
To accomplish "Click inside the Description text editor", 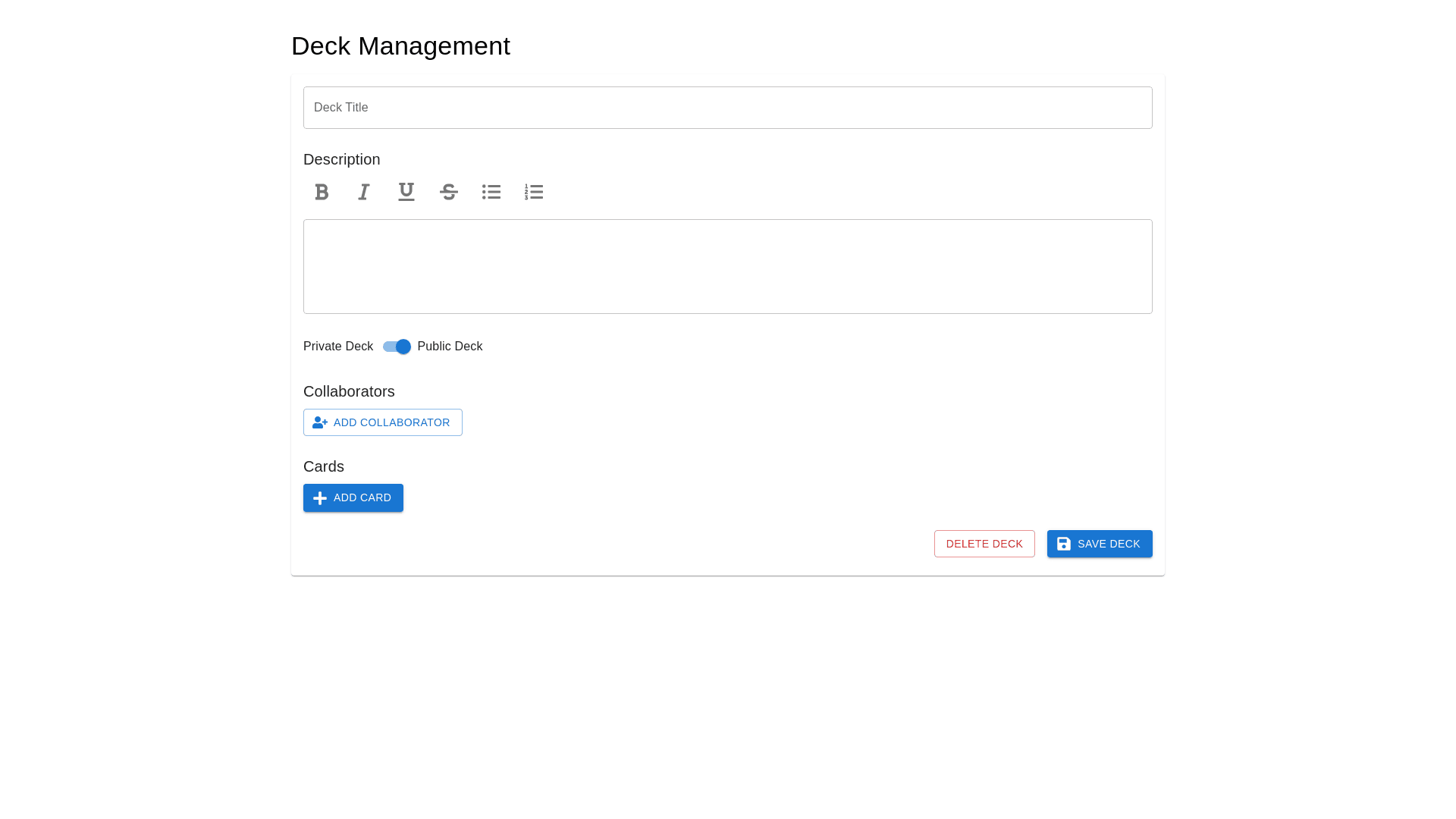I will tap(728, 266).
